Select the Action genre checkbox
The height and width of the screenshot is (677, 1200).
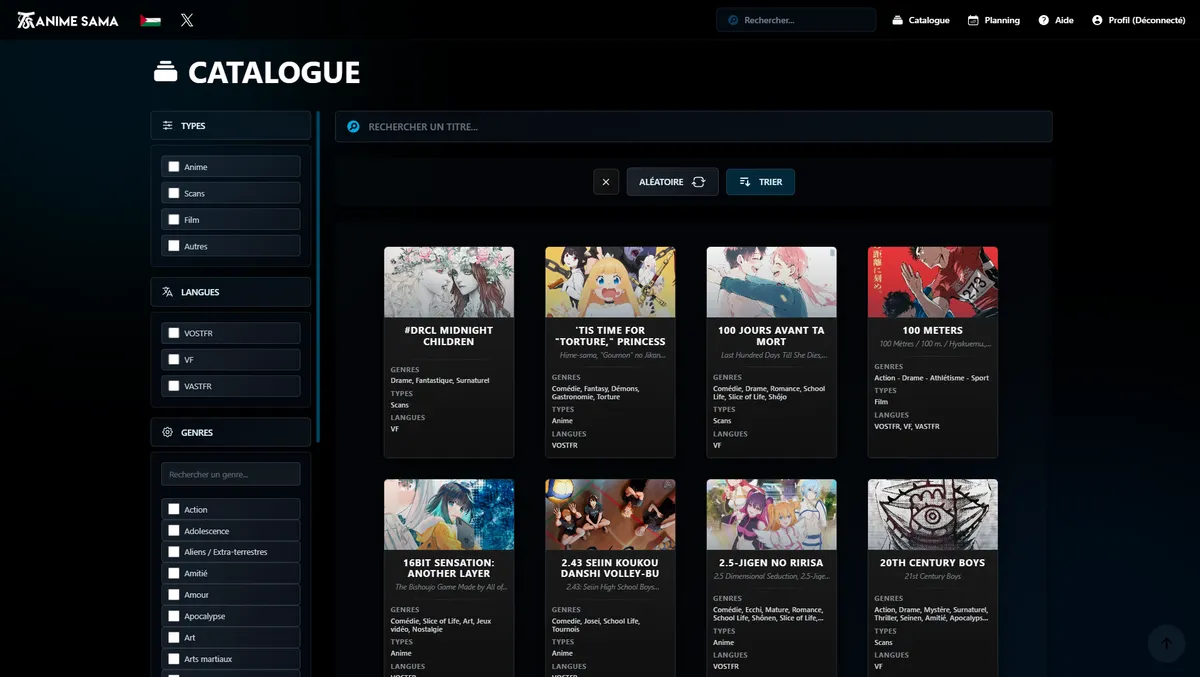172,509
